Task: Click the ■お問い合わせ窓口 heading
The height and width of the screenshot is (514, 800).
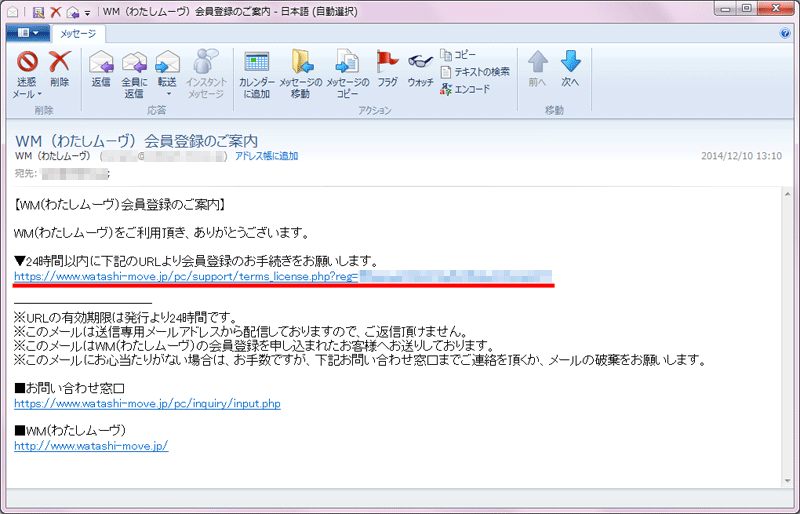Action: click(69, 388)
